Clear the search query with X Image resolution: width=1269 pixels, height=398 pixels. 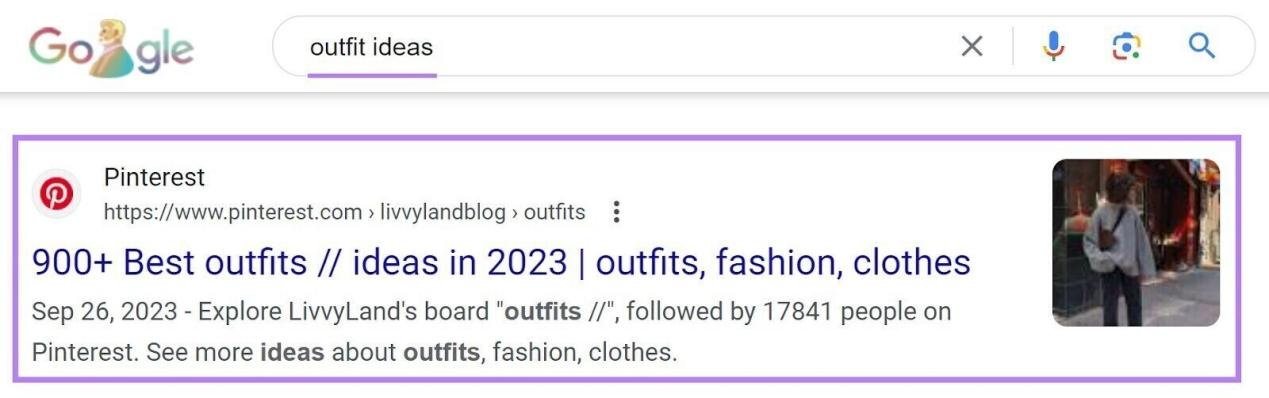972,47
